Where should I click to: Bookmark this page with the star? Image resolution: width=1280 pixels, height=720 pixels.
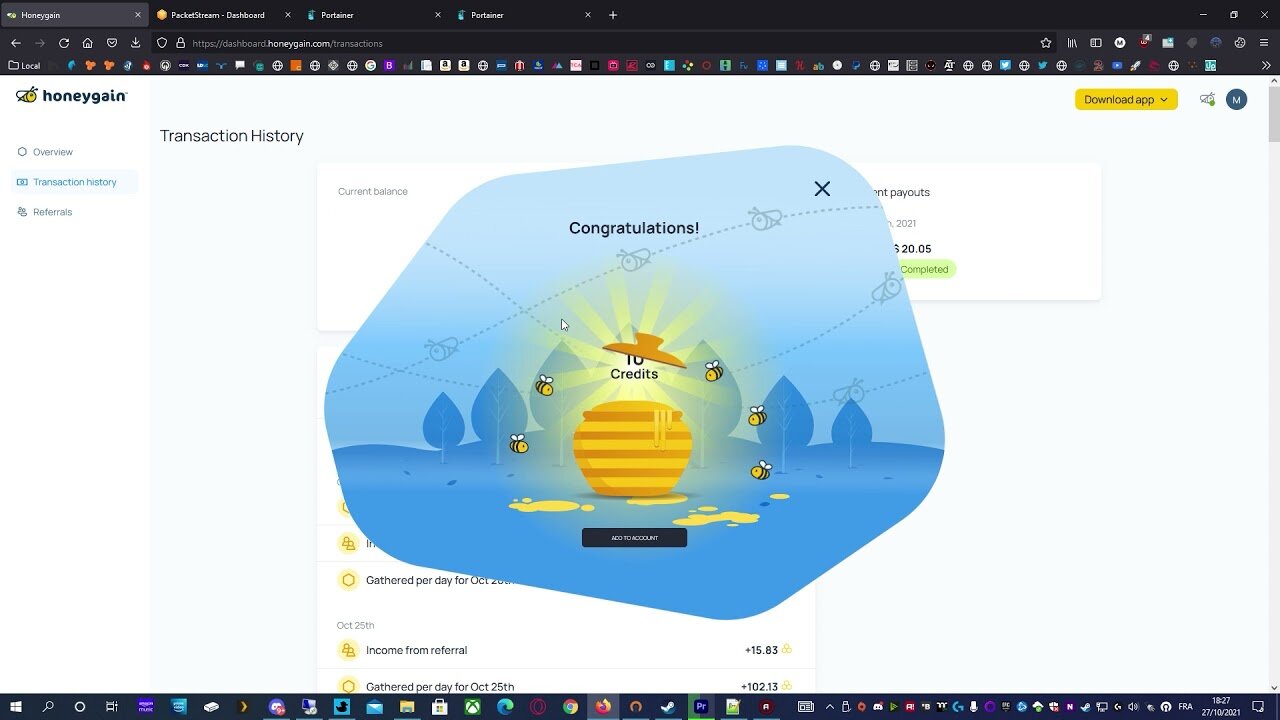(1046, 43)
